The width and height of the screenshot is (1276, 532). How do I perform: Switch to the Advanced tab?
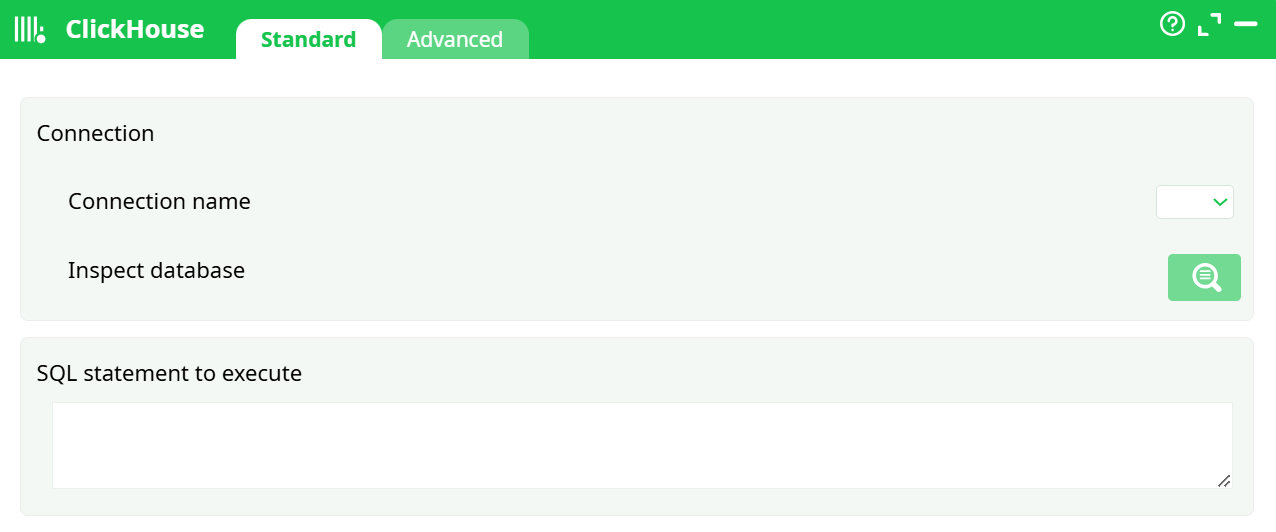[x=455, y=40]
